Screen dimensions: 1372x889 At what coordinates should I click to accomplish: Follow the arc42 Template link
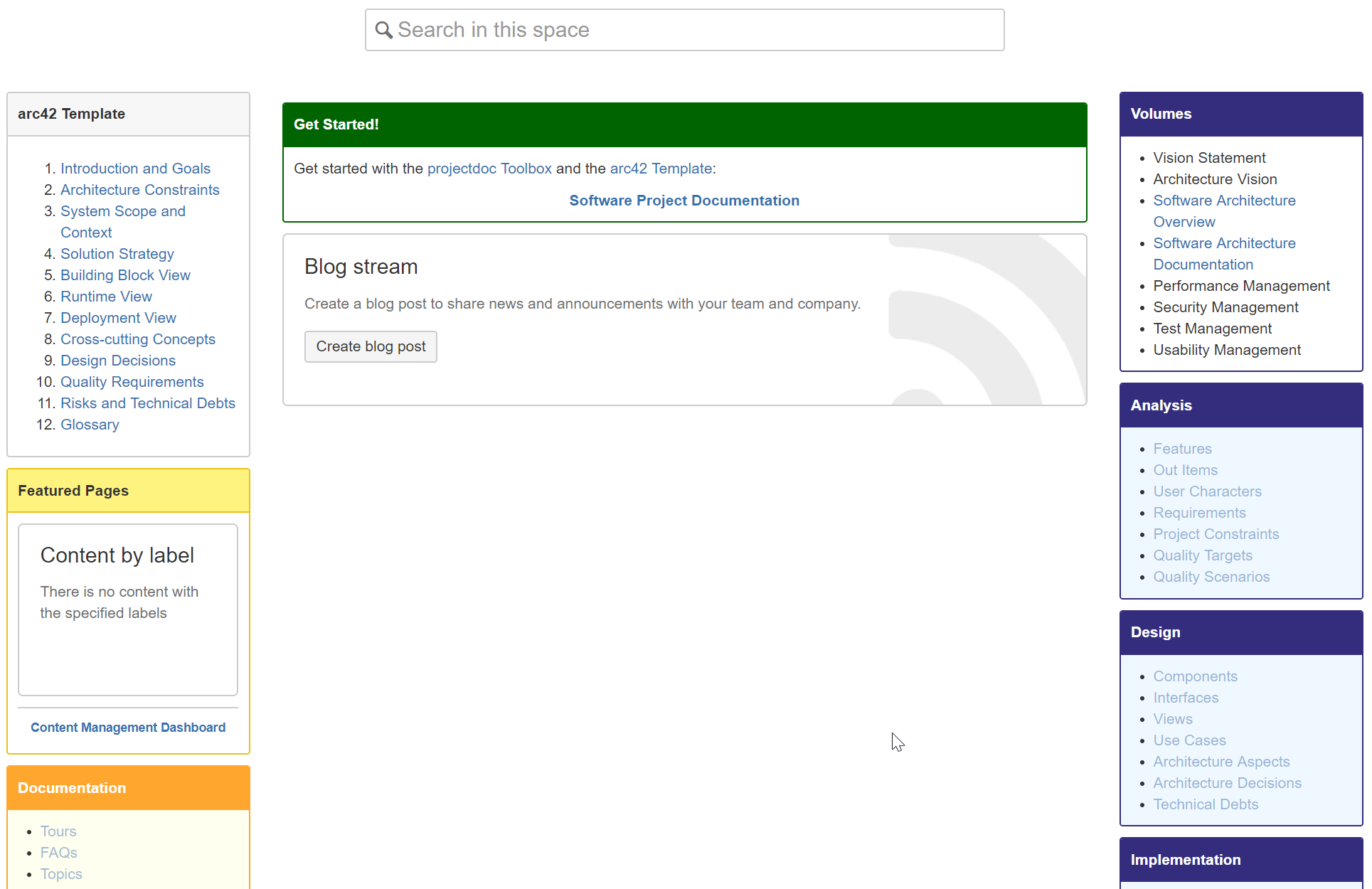(x=661, y=169)
